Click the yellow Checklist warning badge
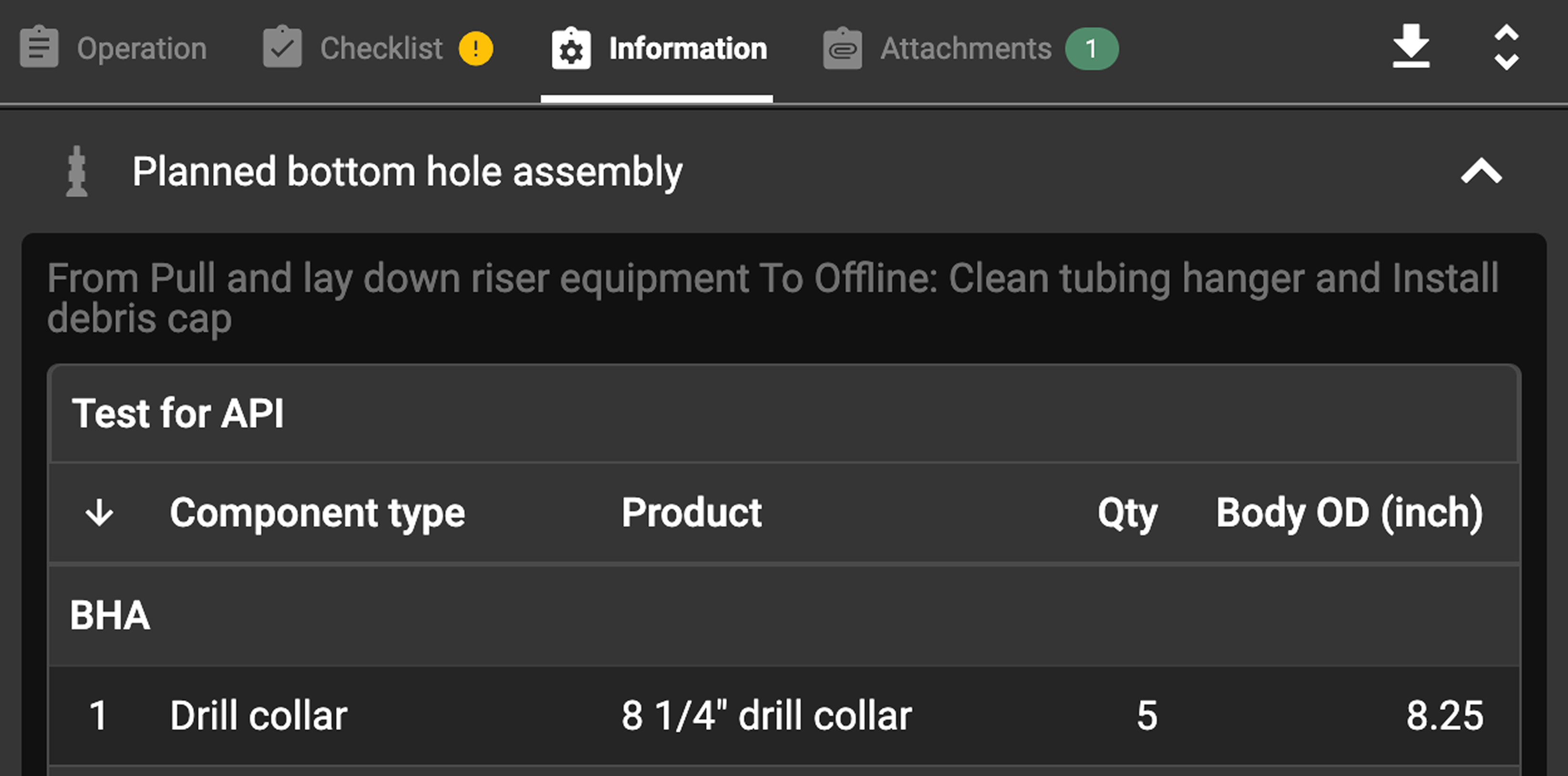 476,49
